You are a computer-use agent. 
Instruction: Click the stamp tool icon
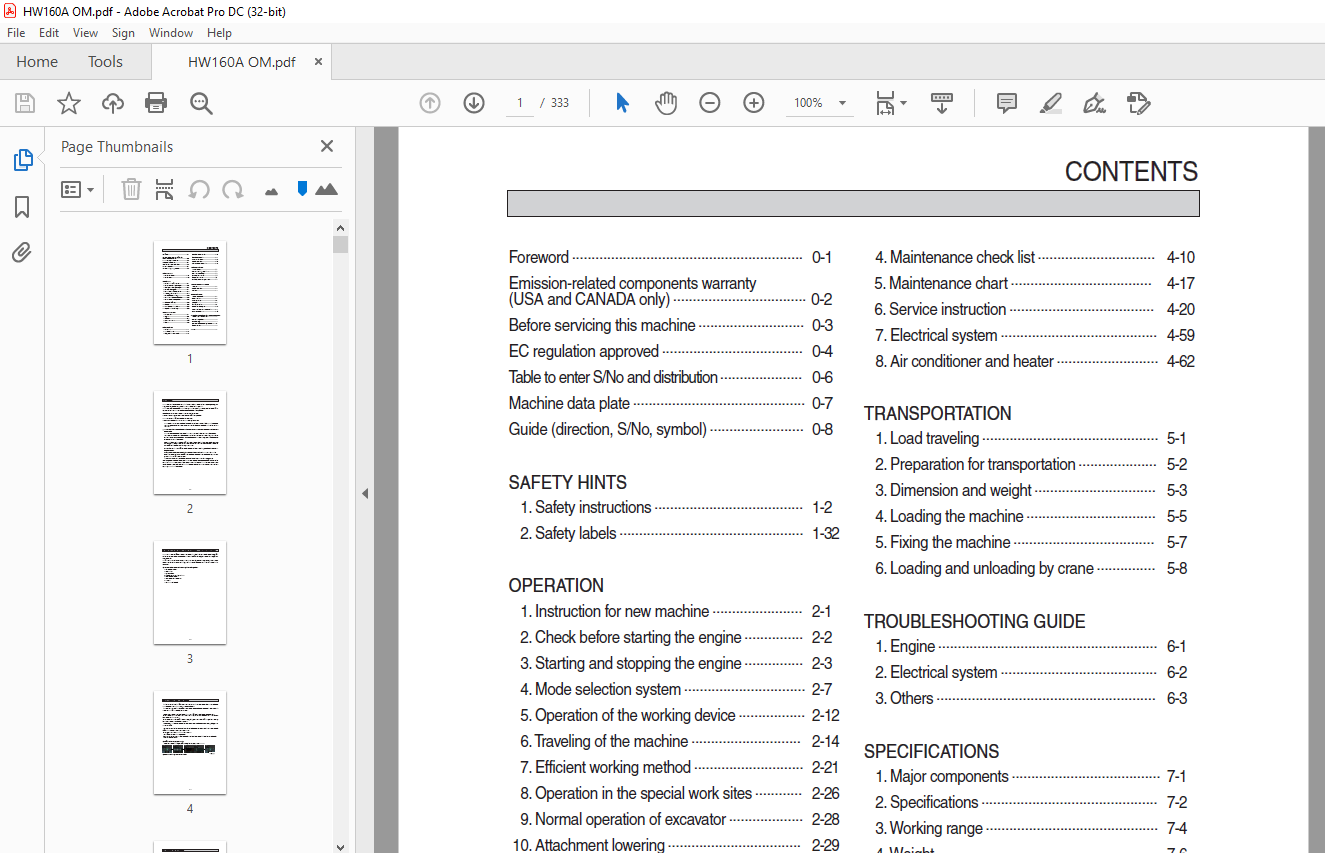click(x=1138, y=103)
